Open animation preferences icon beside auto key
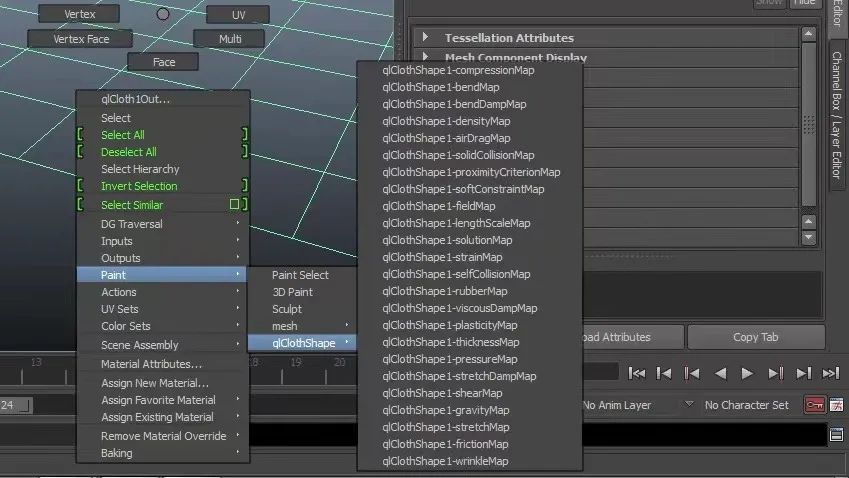 [x=837, y=404]
